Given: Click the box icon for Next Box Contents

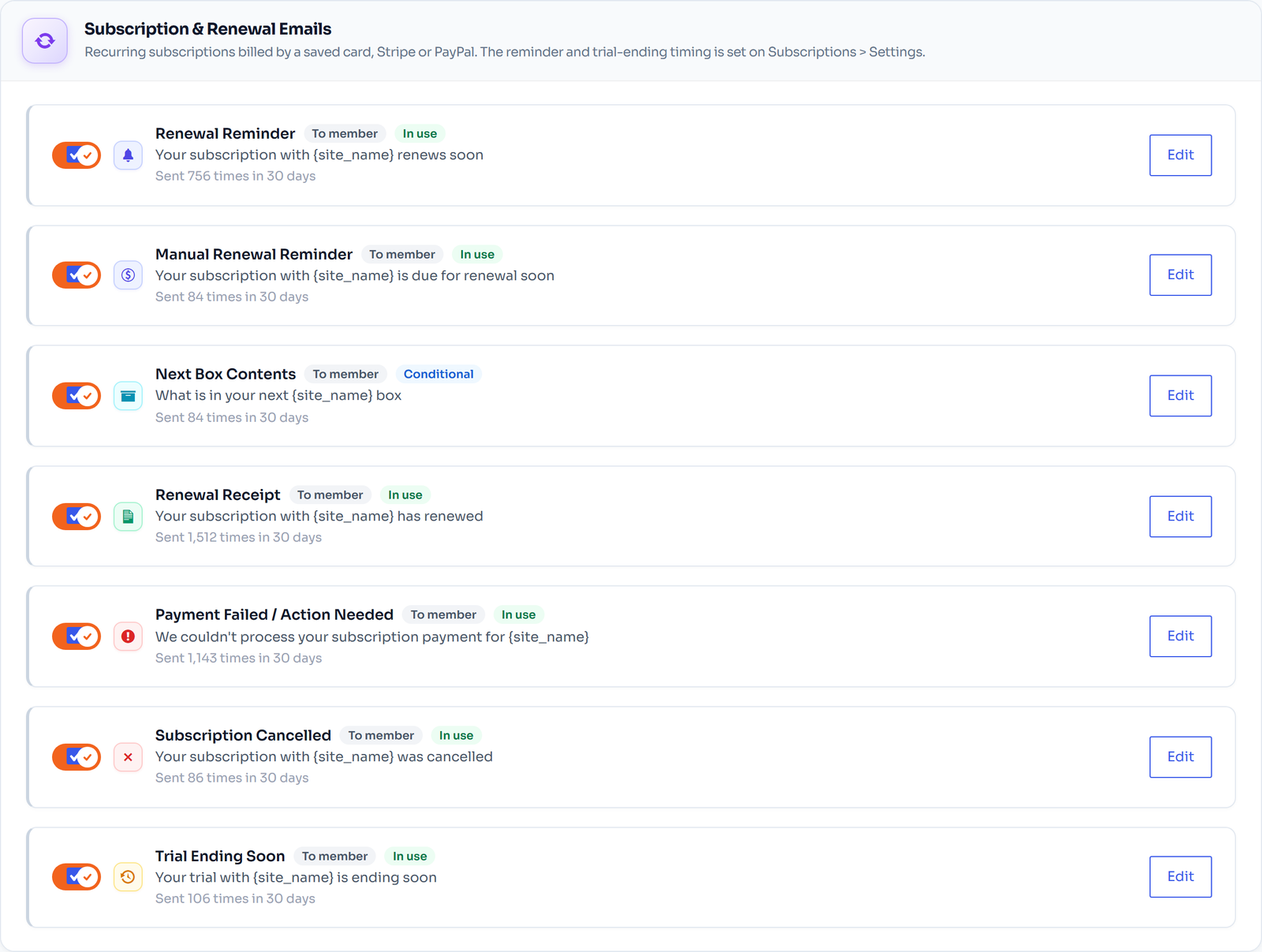Looking at the screenshot, I should click(x=128, y=396).
